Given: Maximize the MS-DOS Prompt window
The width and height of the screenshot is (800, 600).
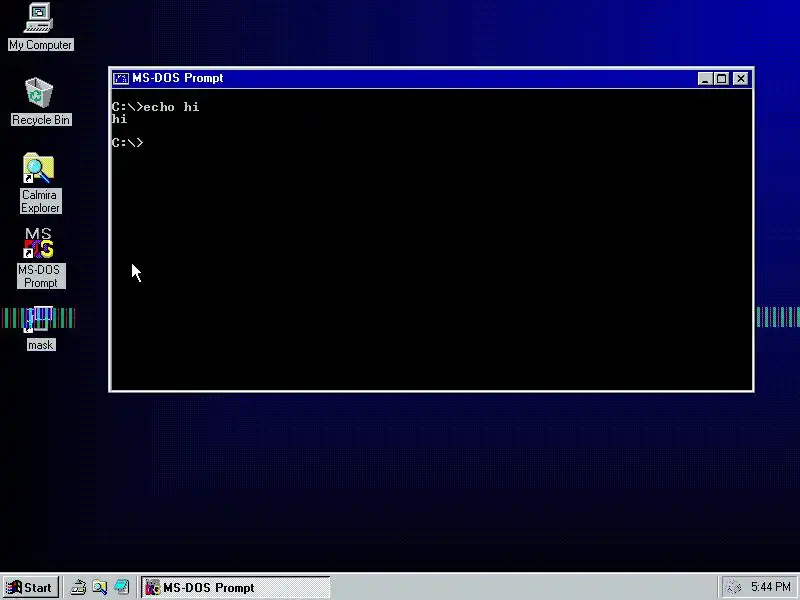Looking at the screenshot, I should [721, 79].
